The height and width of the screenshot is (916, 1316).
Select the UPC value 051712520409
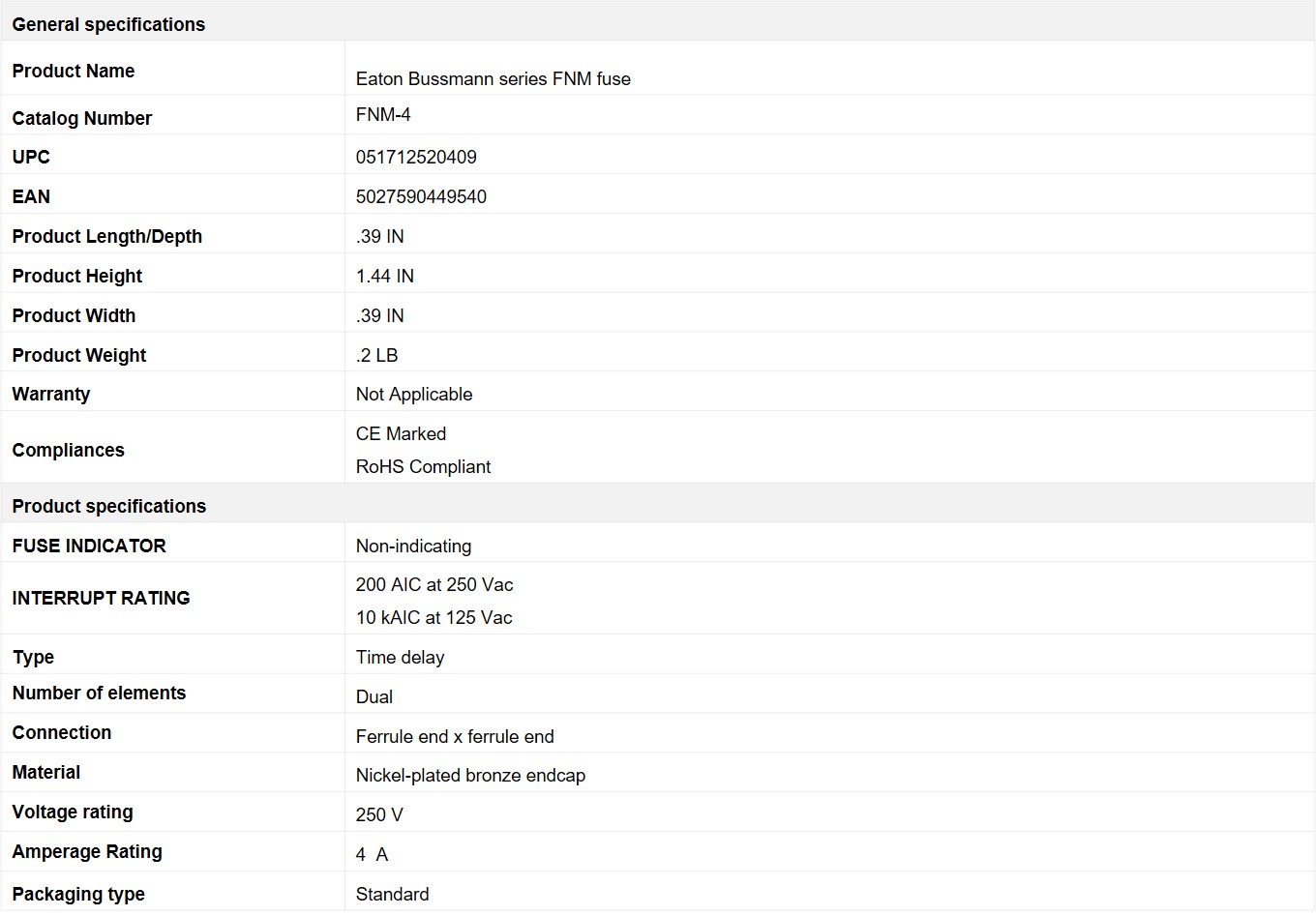click(x=416, y=158)
